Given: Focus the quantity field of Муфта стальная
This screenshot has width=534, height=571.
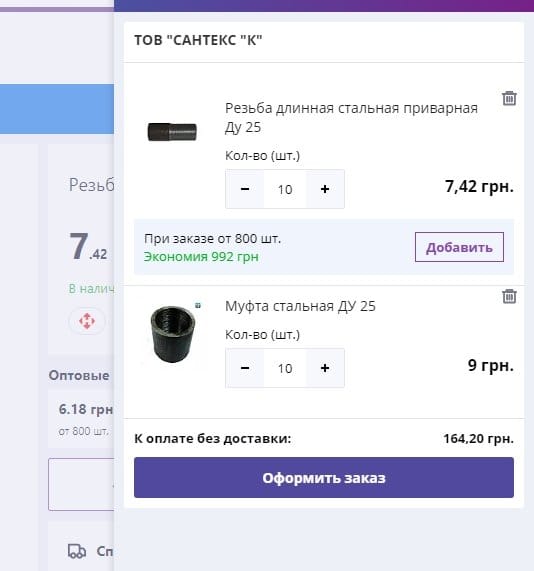Looking at the screenshot, I should click(x=285, y=368).
